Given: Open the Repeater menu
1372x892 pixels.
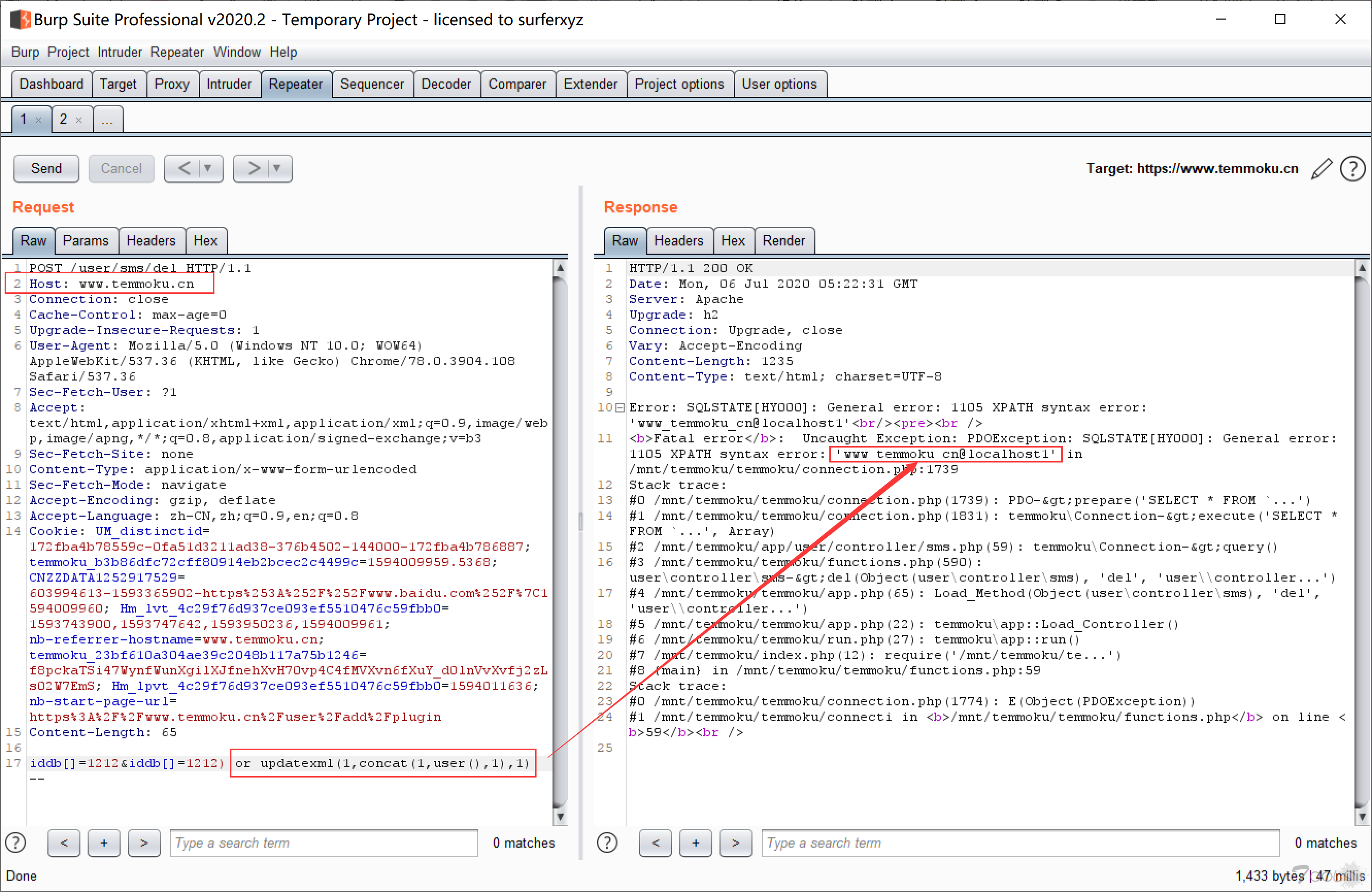Looking at the screenshot, I should [x=177, y=52].
